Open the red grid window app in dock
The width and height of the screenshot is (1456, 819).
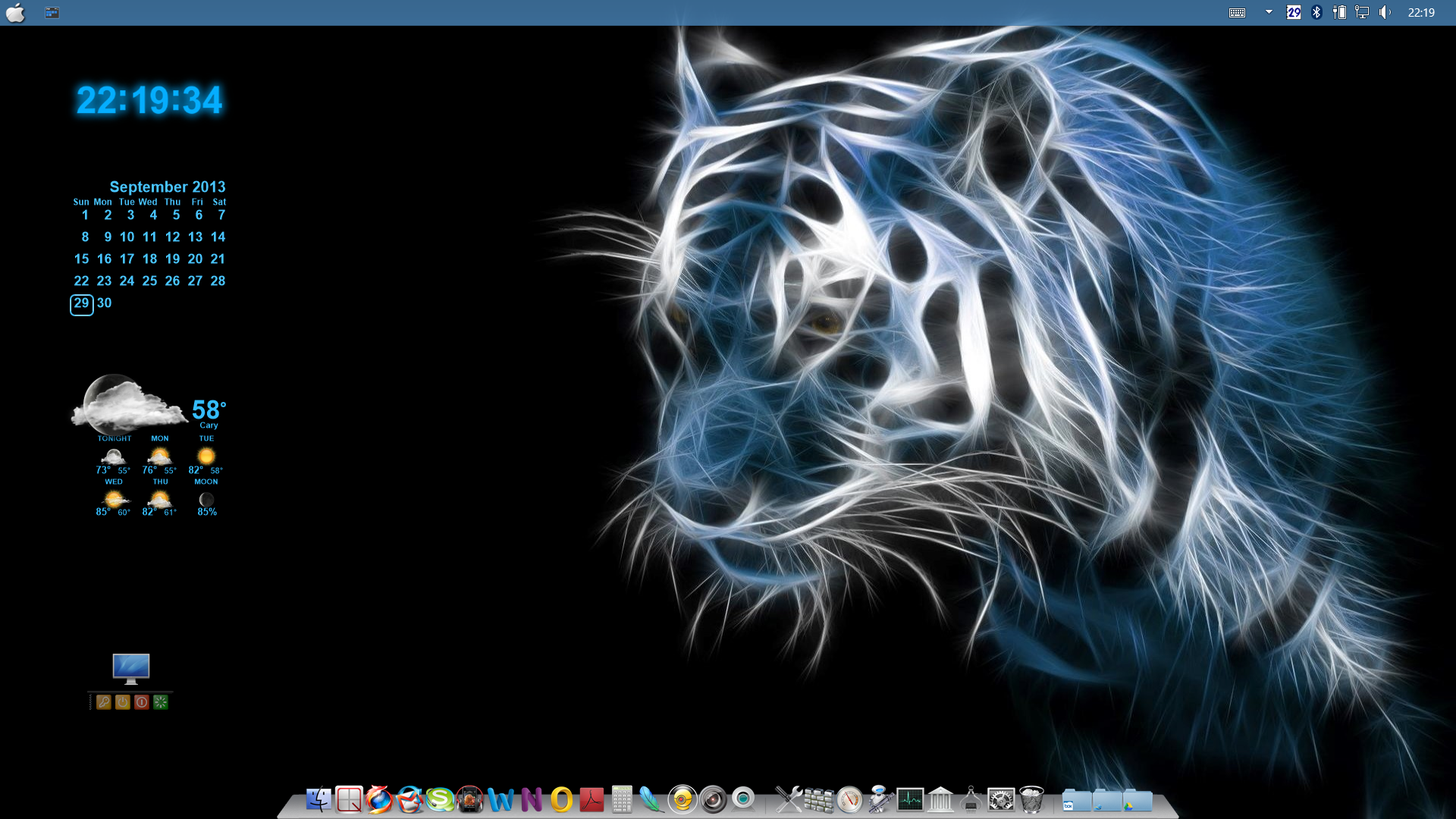349,799
